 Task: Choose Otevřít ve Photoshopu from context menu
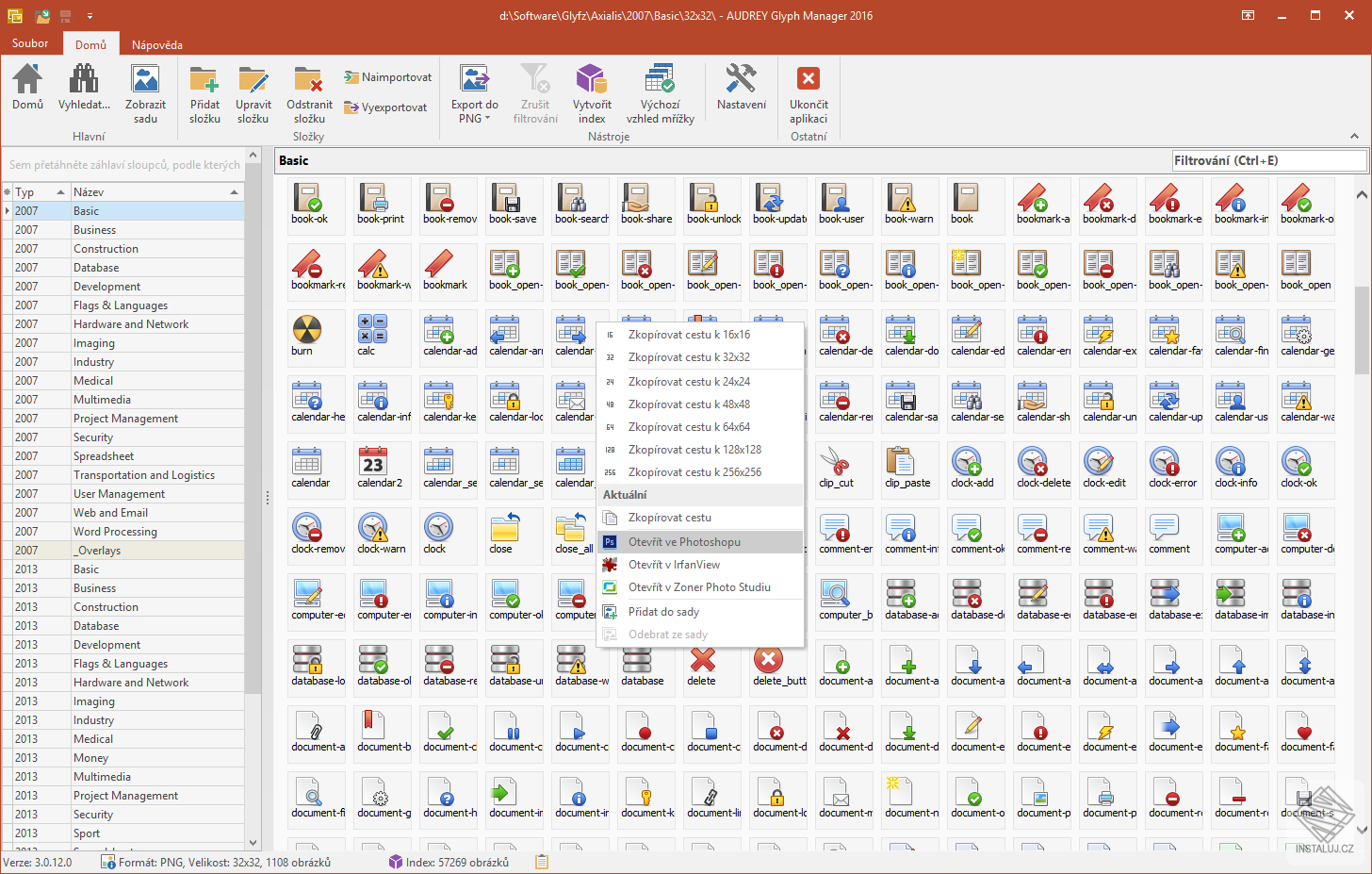(x=684, y=542)
